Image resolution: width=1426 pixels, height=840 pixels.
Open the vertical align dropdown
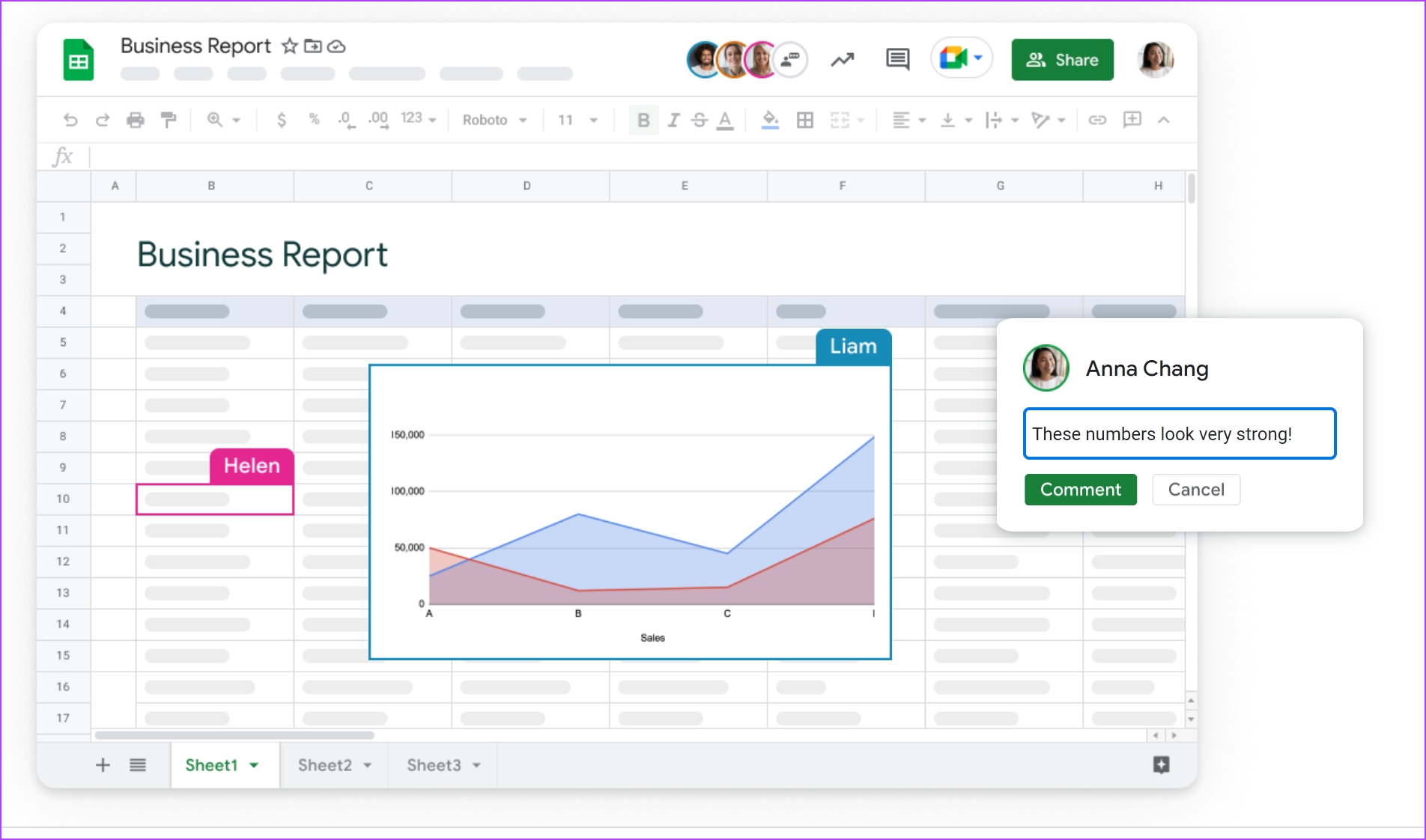tap(956, 120)
